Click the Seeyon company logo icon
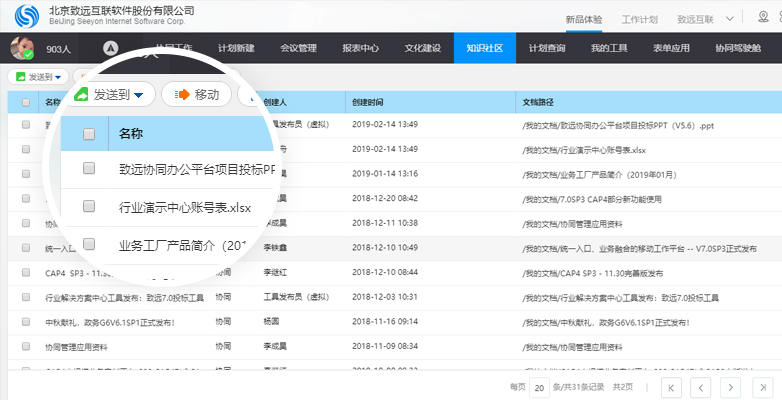 pos(27,16)
